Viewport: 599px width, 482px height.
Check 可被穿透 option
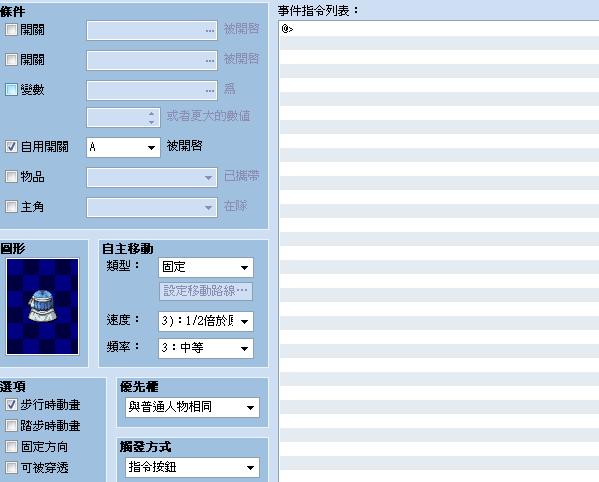coord(11,467)
